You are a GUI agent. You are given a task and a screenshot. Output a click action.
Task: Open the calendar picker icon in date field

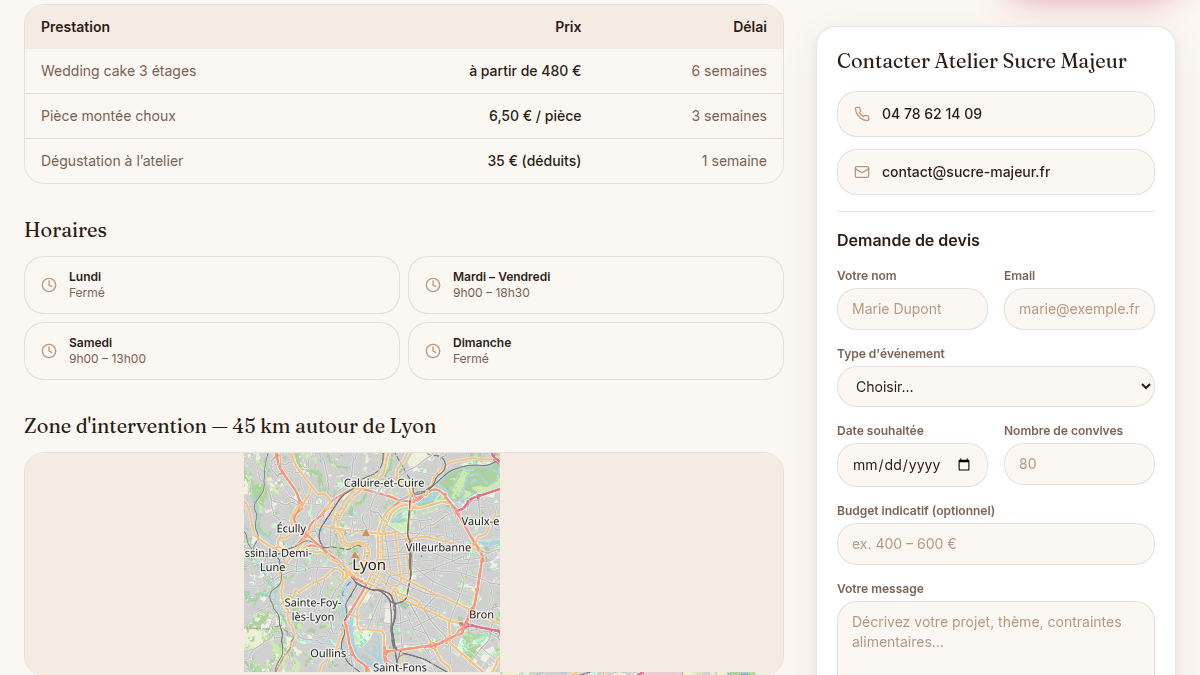[964, 465]
